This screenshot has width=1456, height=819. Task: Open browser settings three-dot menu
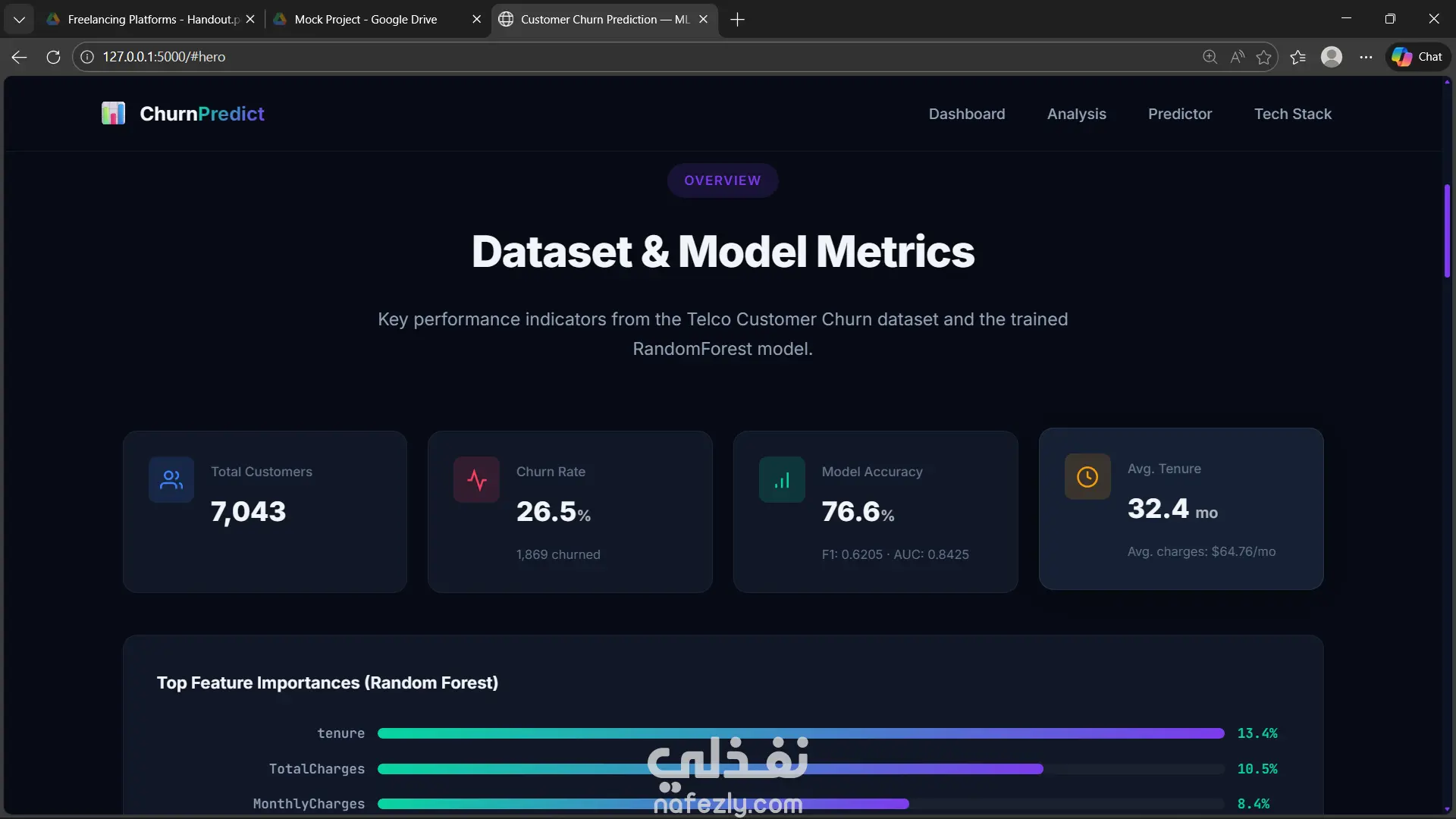click(x=1366, y=57)
